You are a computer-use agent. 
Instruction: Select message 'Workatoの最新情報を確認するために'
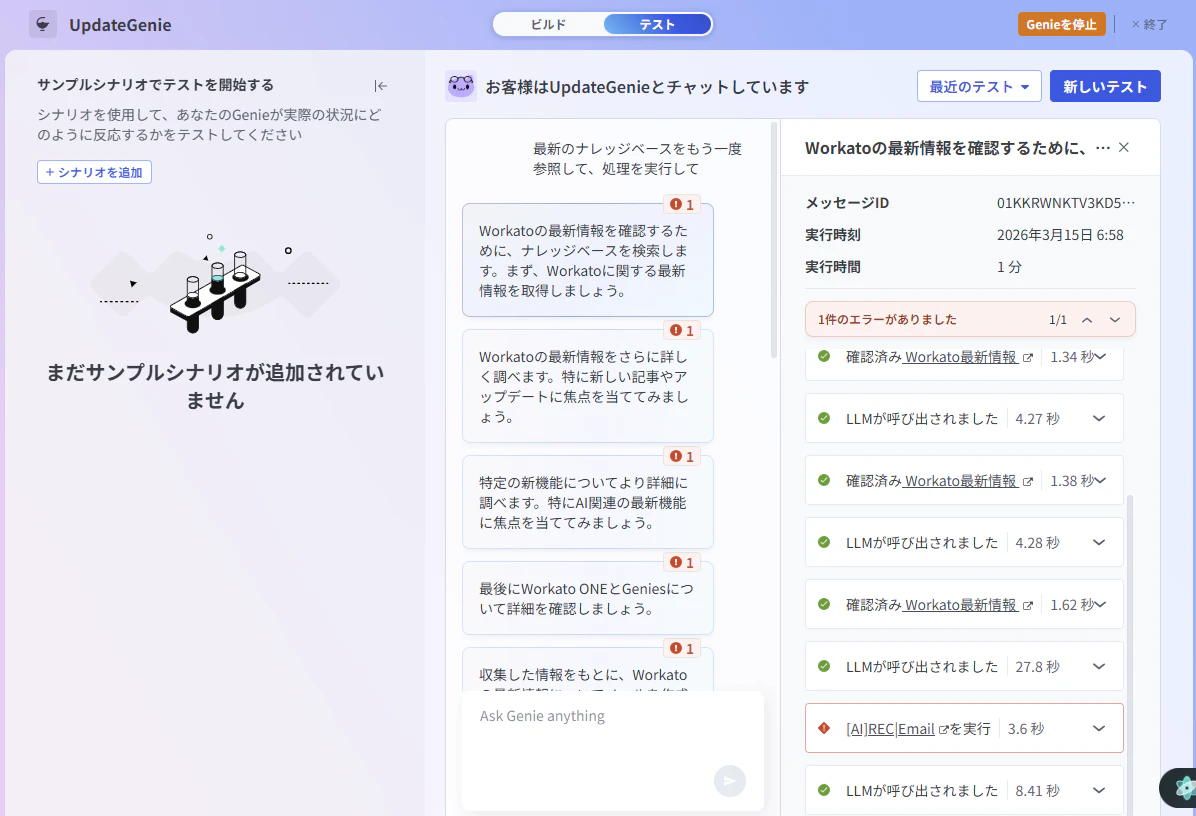click(587, 260)
